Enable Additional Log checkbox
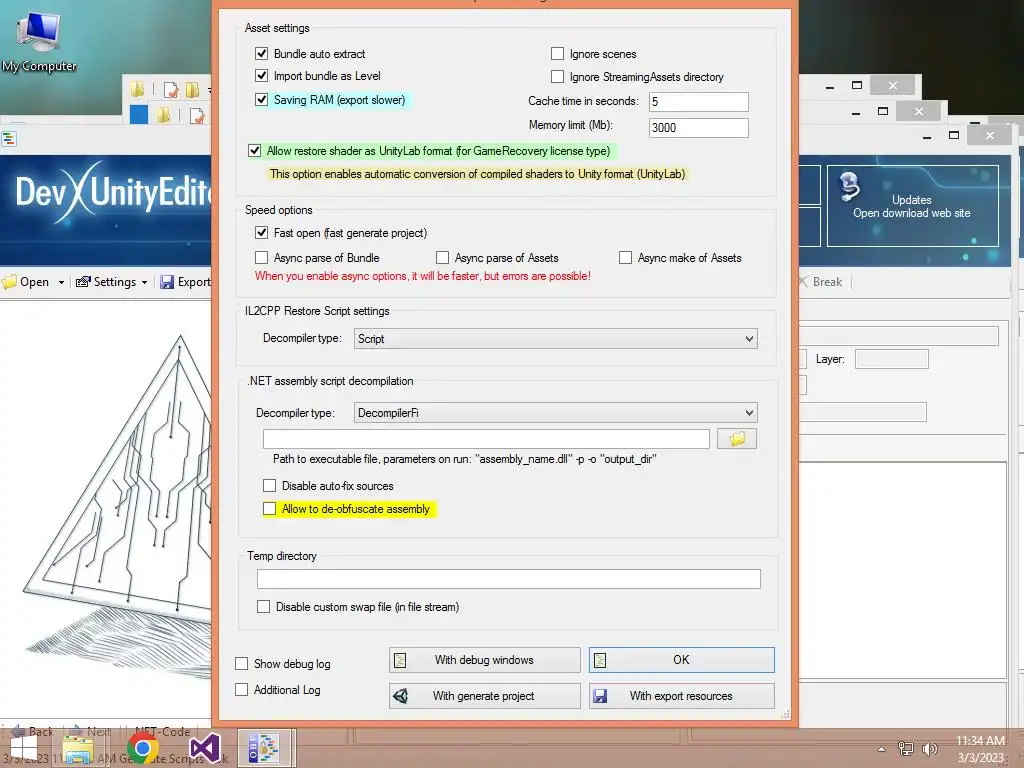Image resolution: width=1024 pixels, height=768 pixels. tap(242, 690)
